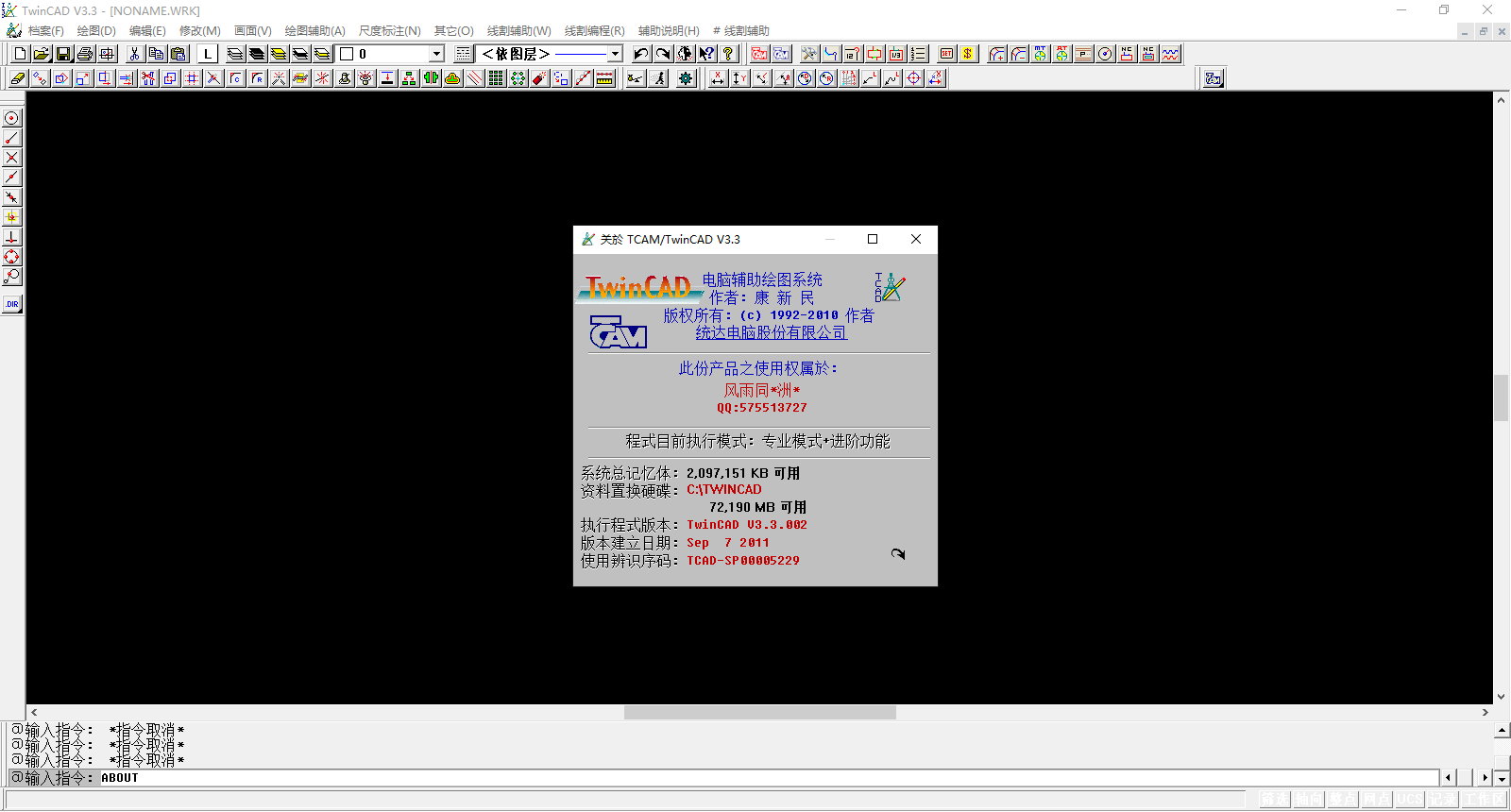Click the ABOUT command input field

click(770, 778)
